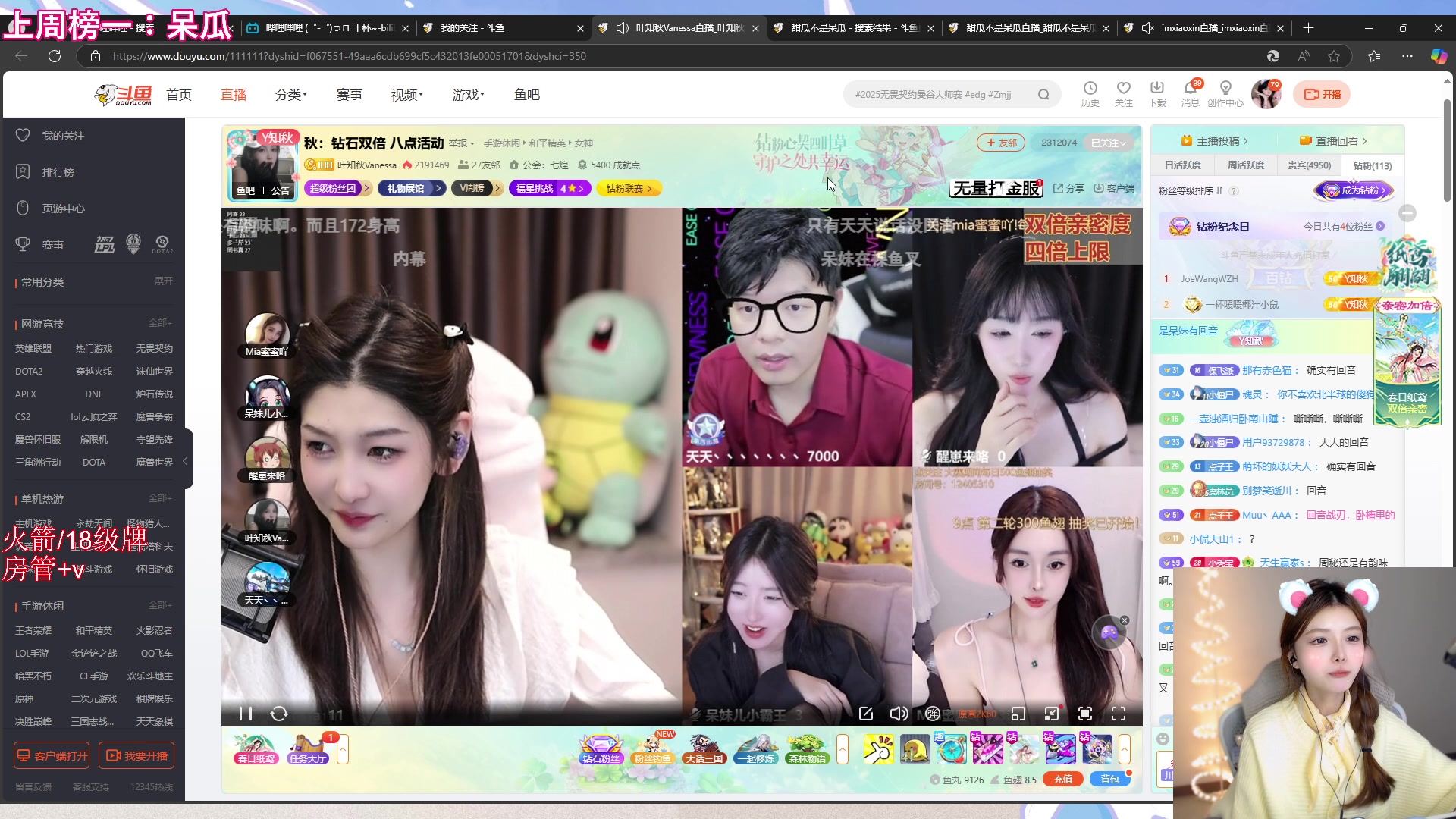Image resolution: width=1456 pixels, height=819 pixels.
Task: Open 钻石粉丝 activity icon
Action: point(601,748)
